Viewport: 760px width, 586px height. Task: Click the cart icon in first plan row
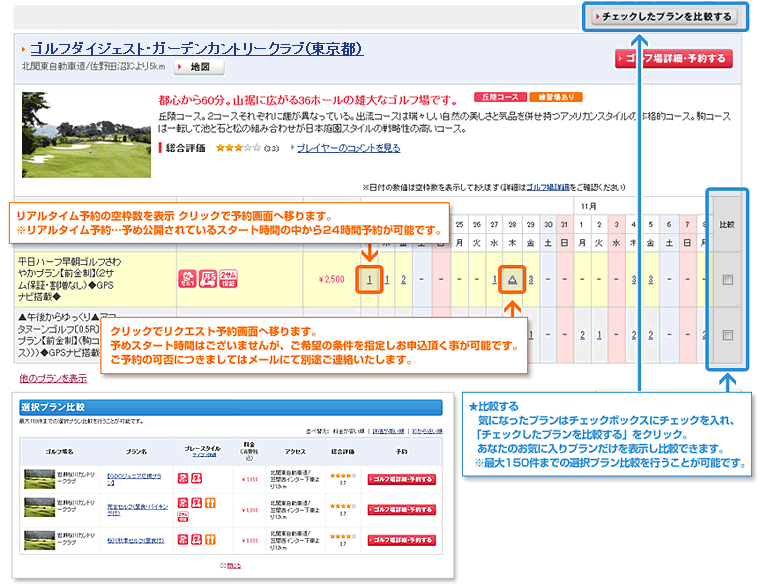(207, 279)
